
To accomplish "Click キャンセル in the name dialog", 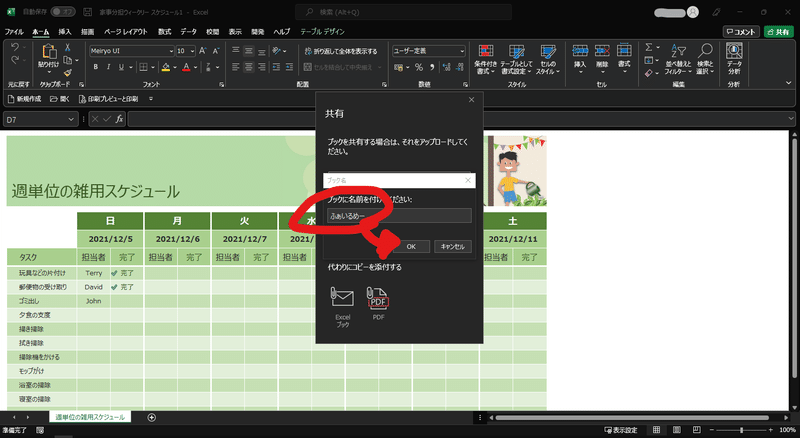I will pyautogui.click(x=453, y=247).
